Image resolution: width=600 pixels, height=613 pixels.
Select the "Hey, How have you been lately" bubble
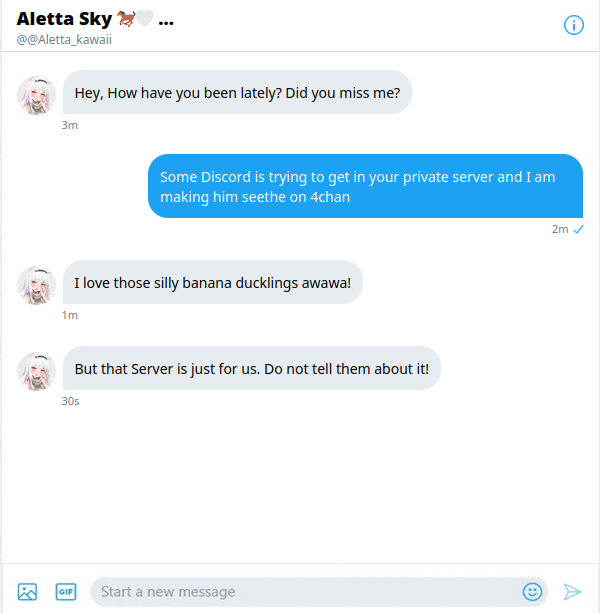[x=238, y=92]
